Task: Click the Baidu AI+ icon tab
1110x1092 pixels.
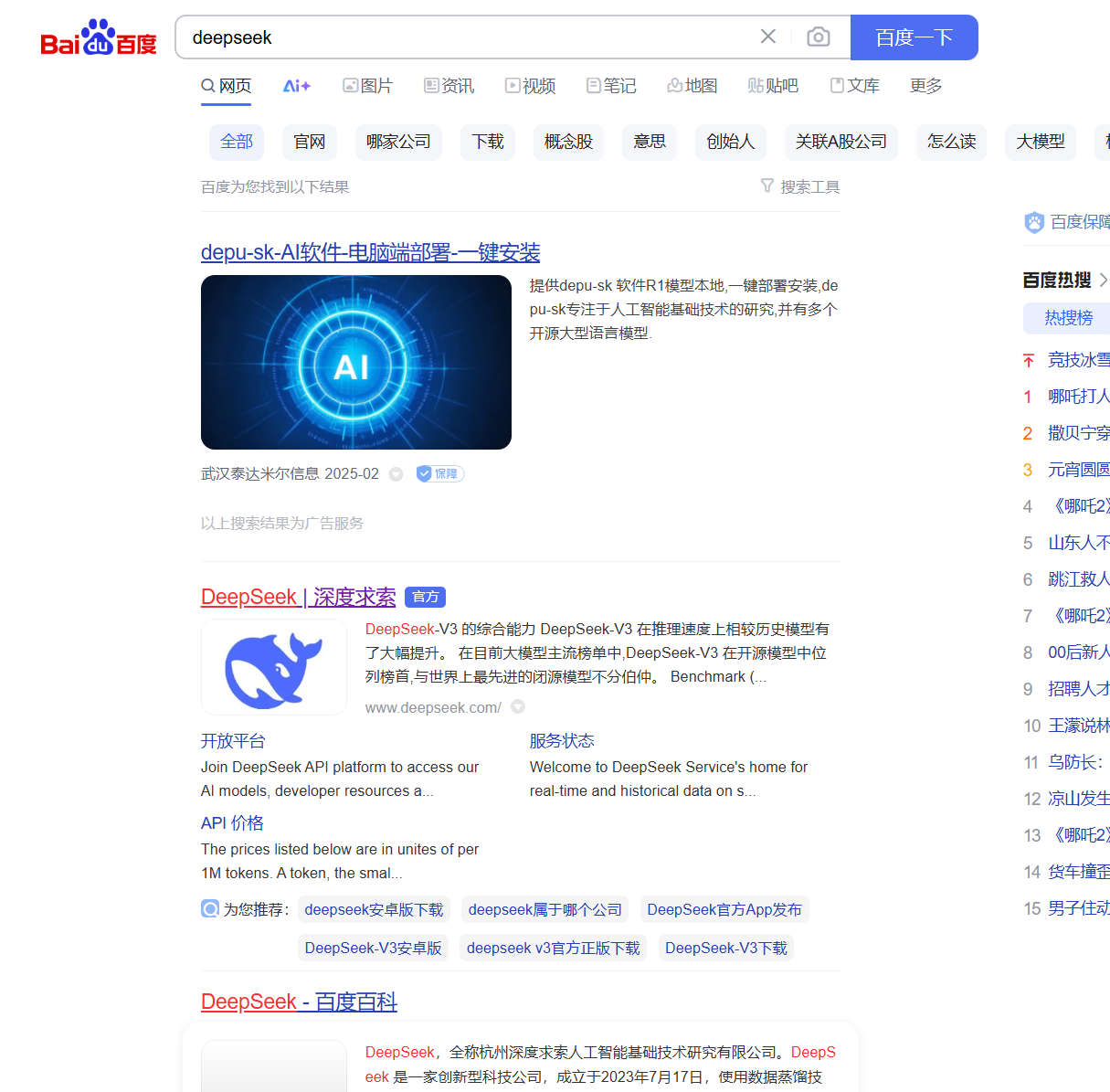Action: coord(296,86)
